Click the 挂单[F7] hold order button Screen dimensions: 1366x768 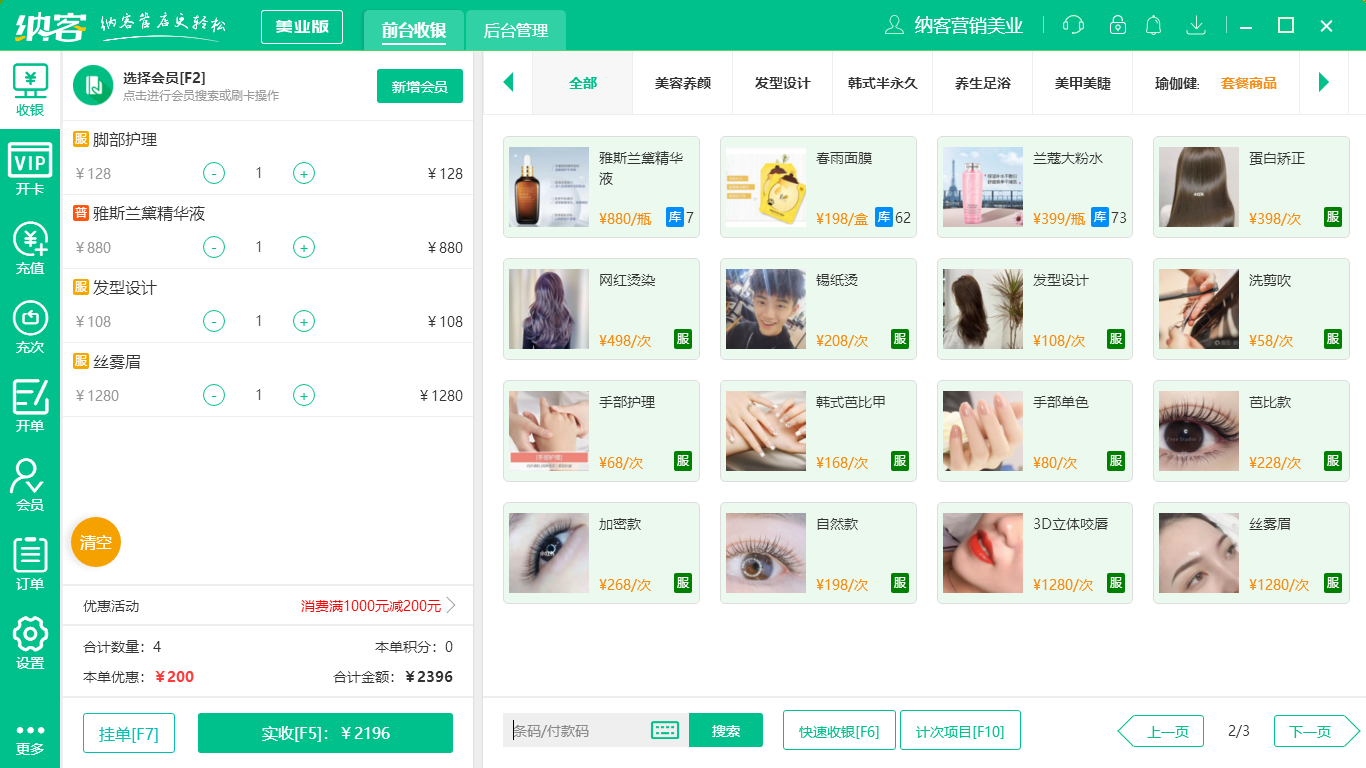pos(128,732)
